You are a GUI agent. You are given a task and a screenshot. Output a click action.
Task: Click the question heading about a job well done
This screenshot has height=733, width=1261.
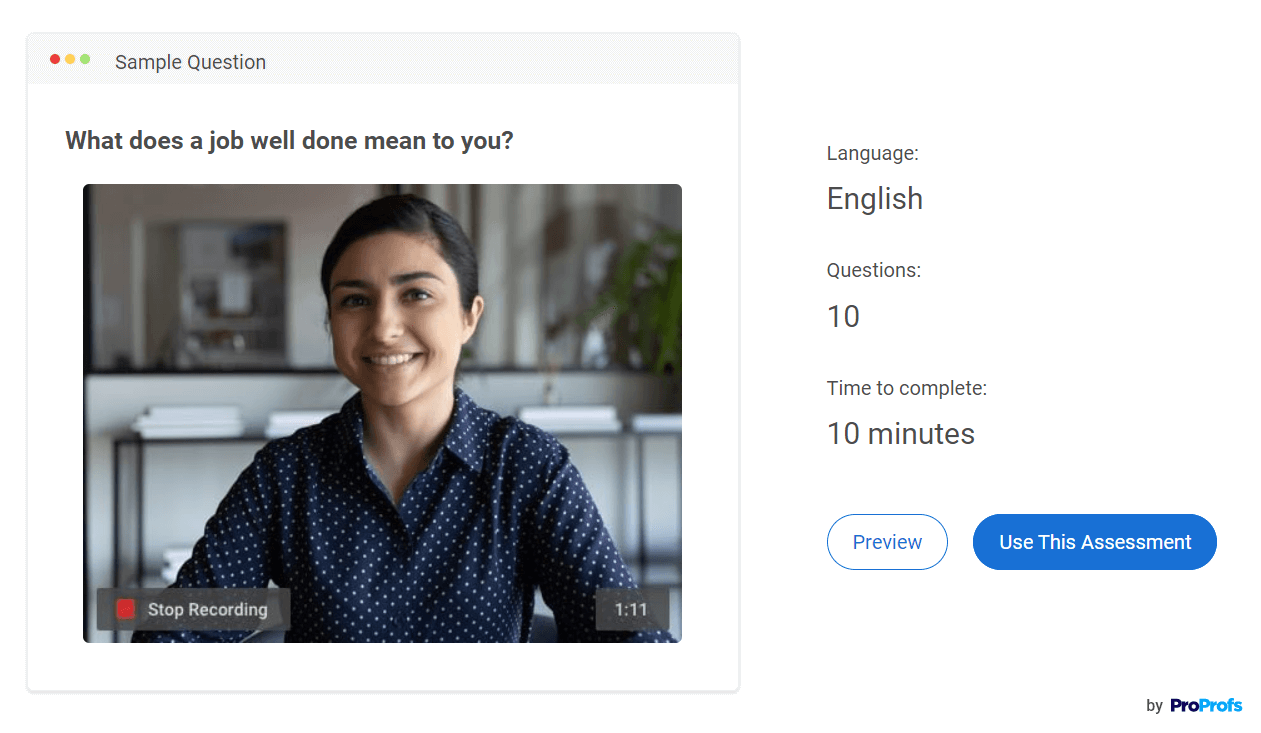289,140
